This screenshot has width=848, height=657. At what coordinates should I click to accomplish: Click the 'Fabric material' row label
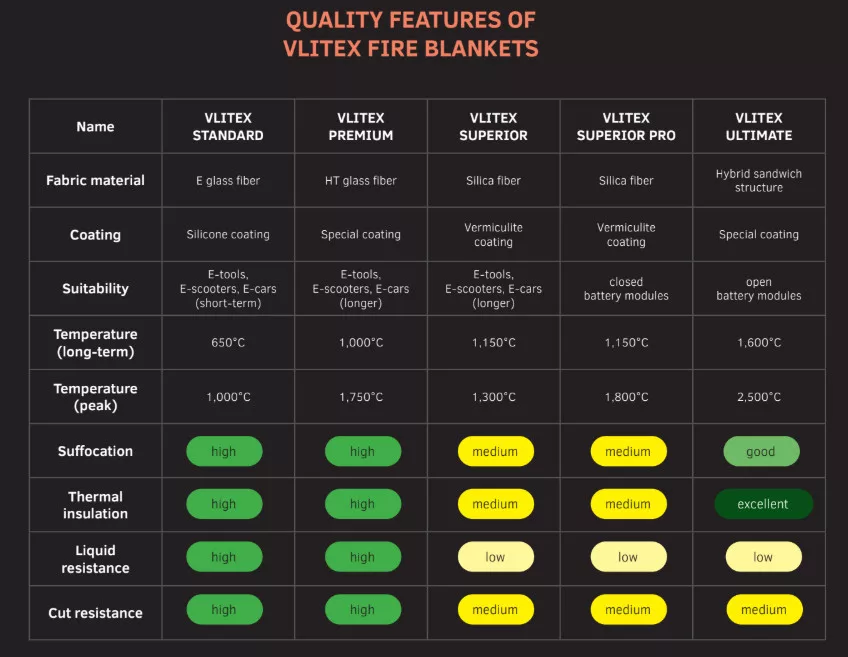(x=95, y=181)
